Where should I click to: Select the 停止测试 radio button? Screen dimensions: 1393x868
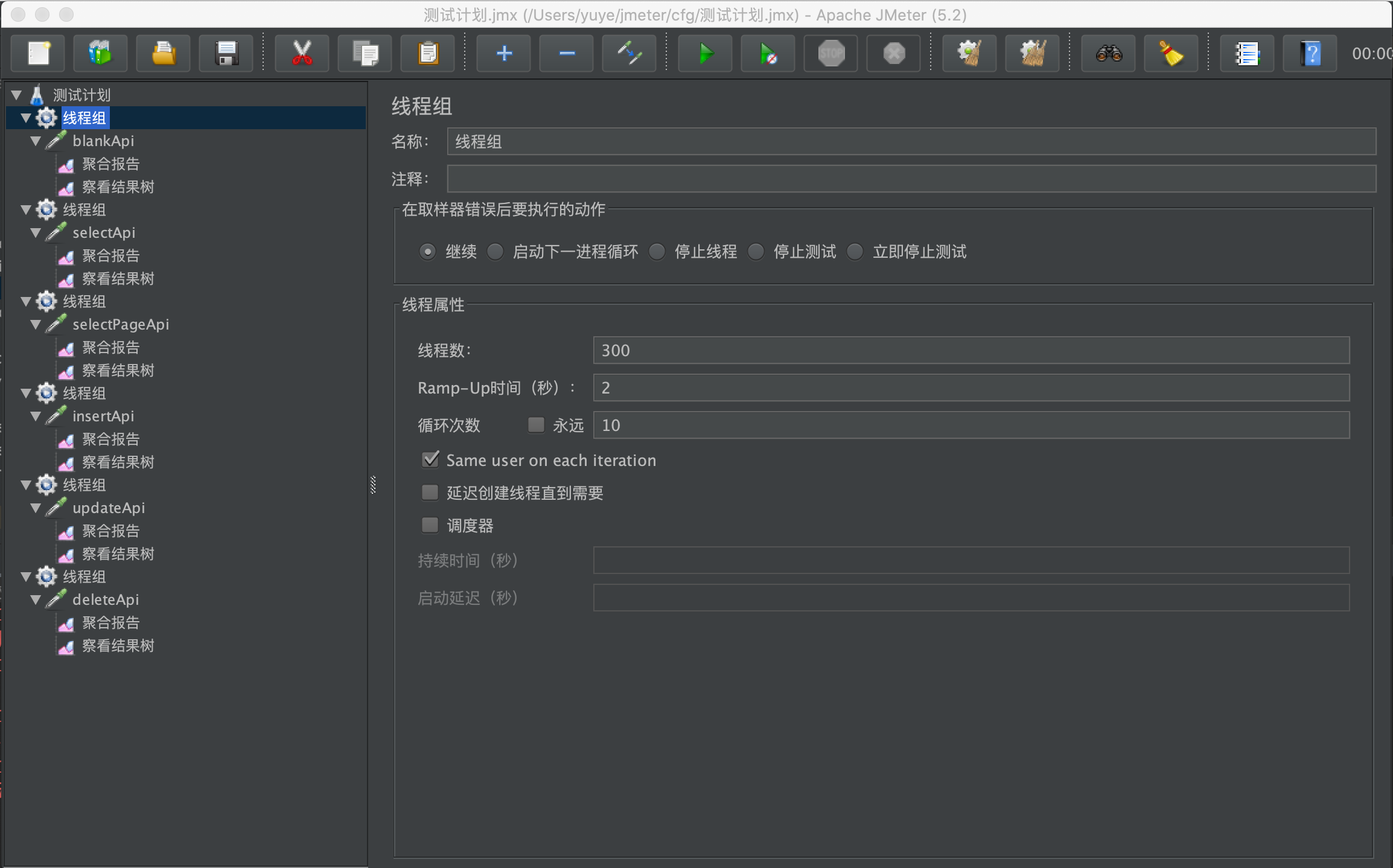756,252
